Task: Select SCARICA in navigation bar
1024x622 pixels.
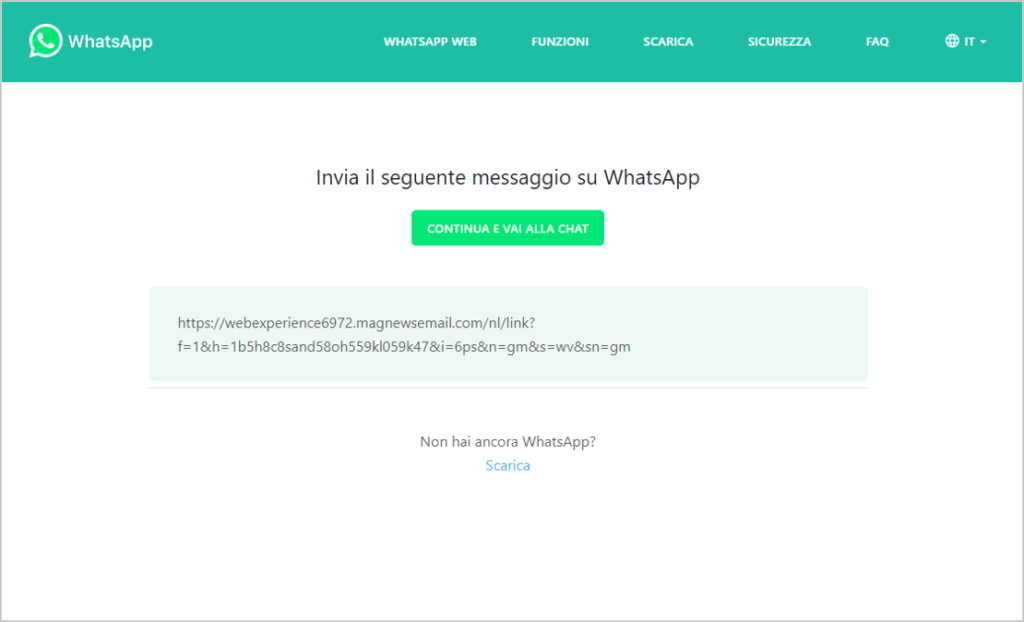Action: tap(668, 42)
